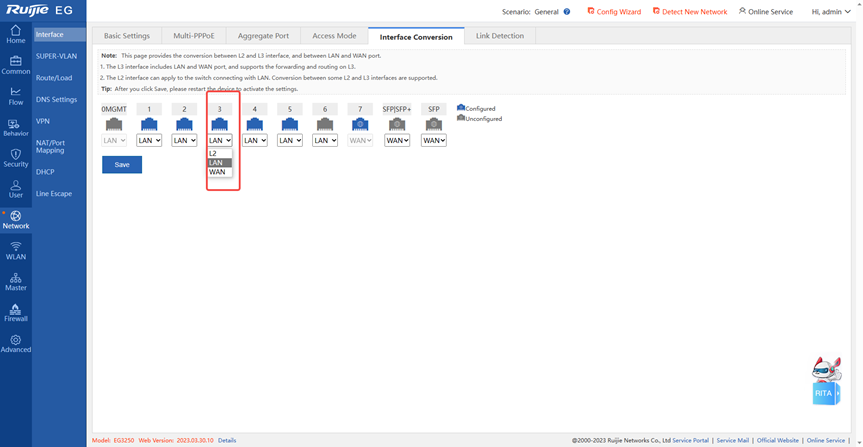
Task: Open the Home icon in sidebar
Action: click(x=15, y=34)
